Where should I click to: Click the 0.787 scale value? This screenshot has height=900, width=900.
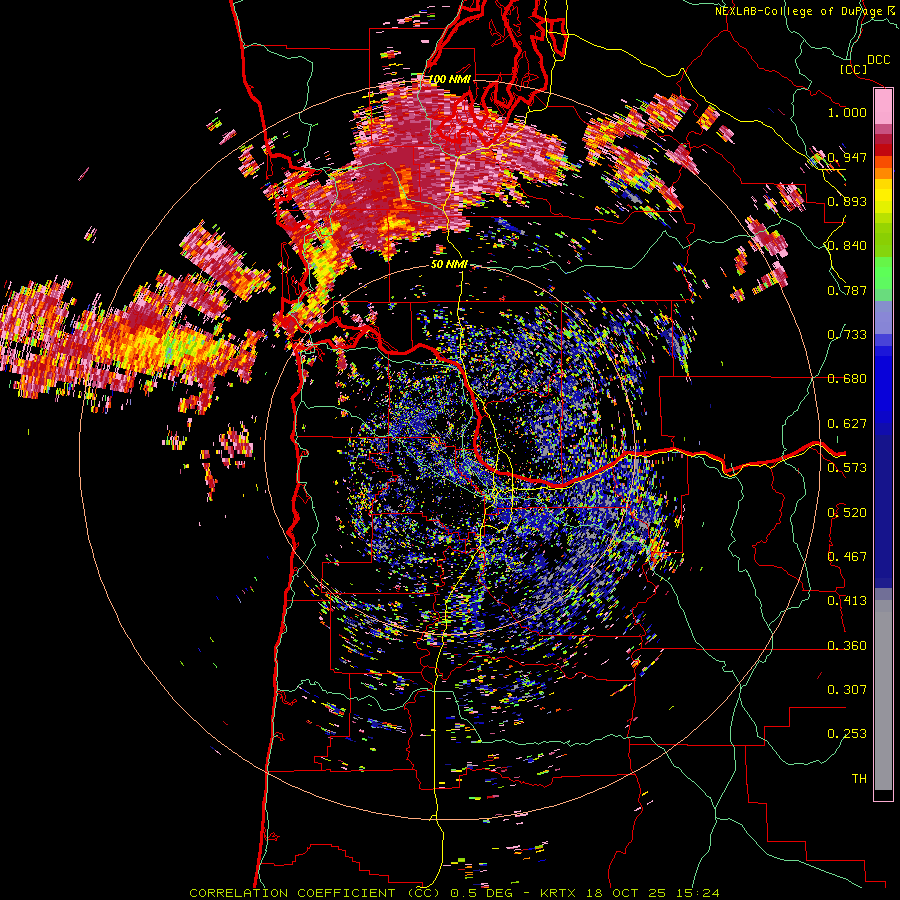coord(847,290)
